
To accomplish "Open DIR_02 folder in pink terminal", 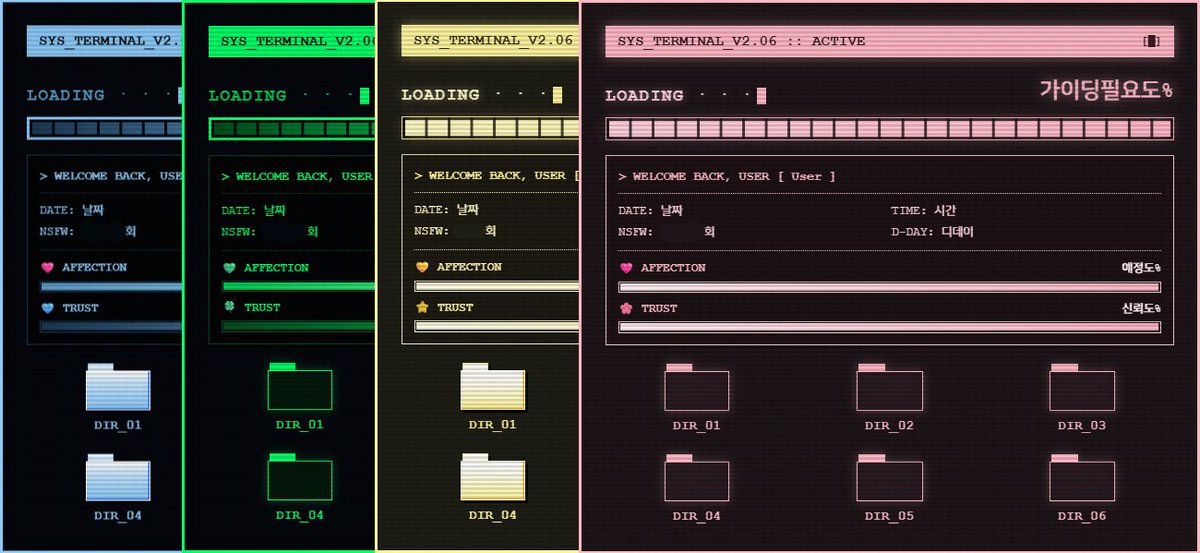I will [889, 388].
